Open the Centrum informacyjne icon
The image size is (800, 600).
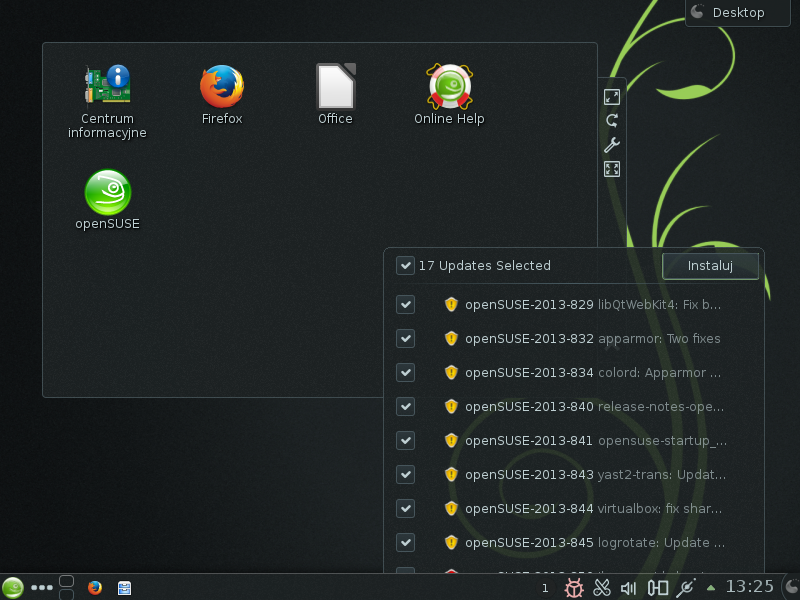coord(107,88)
